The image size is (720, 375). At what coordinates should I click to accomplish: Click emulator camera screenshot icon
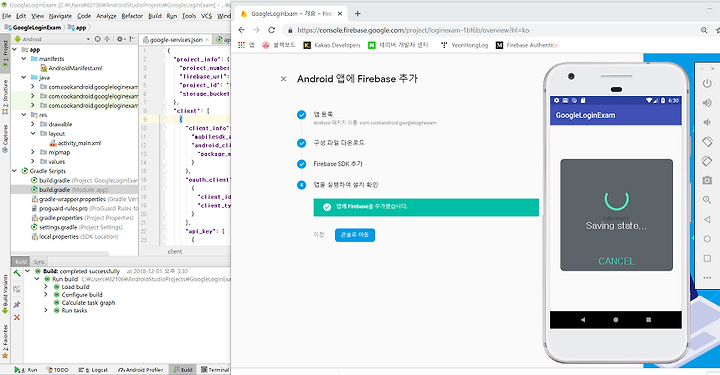coord(707,180)
